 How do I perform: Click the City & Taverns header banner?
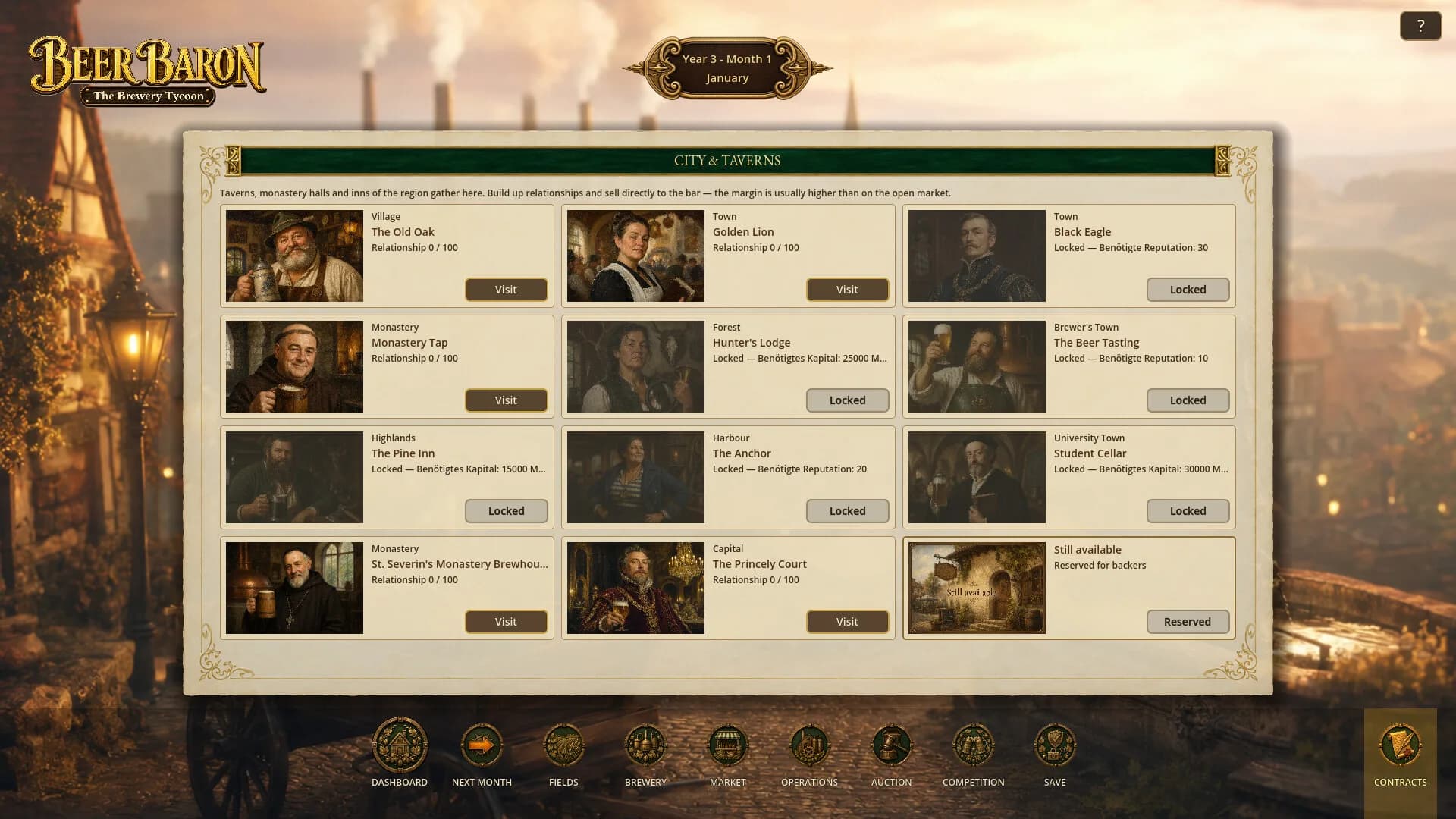click(x=727, y=161)
